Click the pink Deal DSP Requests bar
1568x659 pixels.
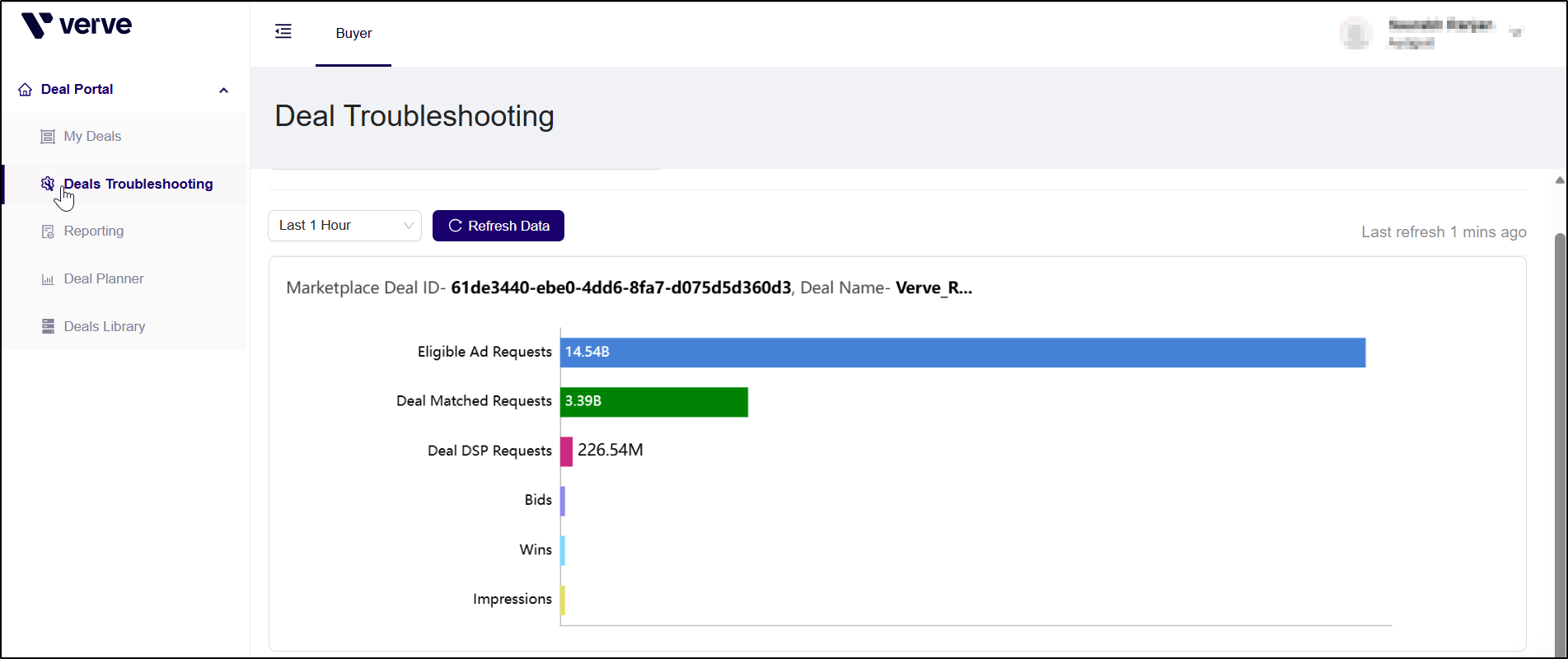click(567, 451)
